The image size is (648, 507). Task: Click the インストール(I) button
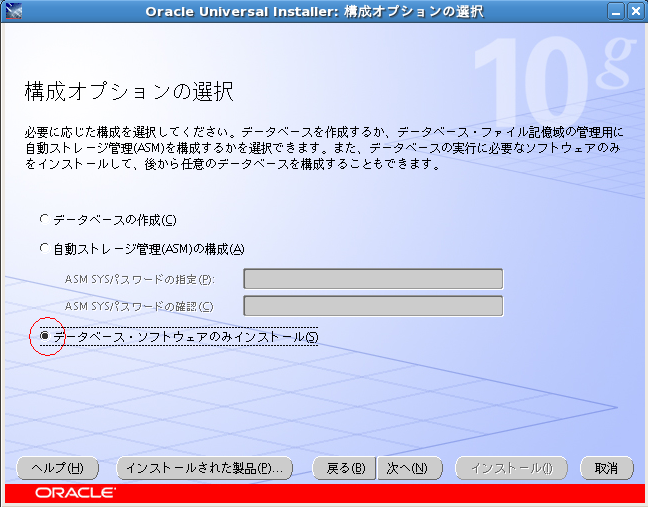511,468
